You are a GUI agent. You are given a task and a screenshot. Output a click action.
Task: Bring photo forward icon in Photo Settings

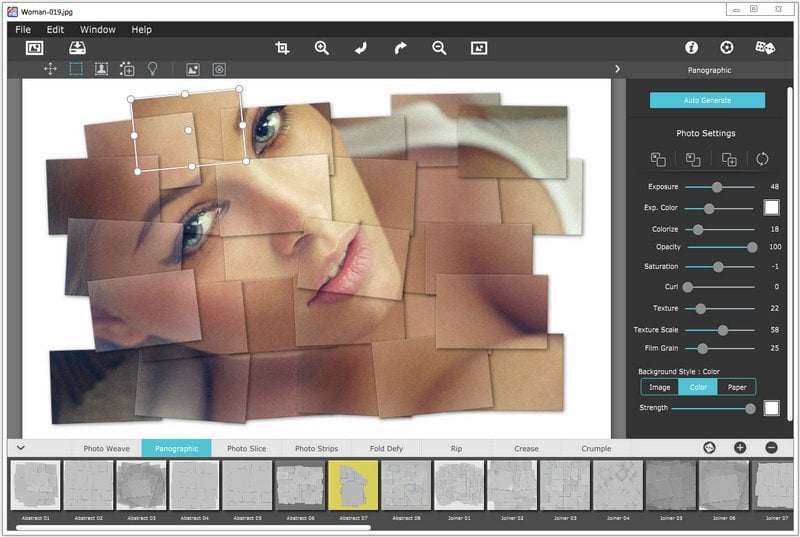[x=658, y=159]
